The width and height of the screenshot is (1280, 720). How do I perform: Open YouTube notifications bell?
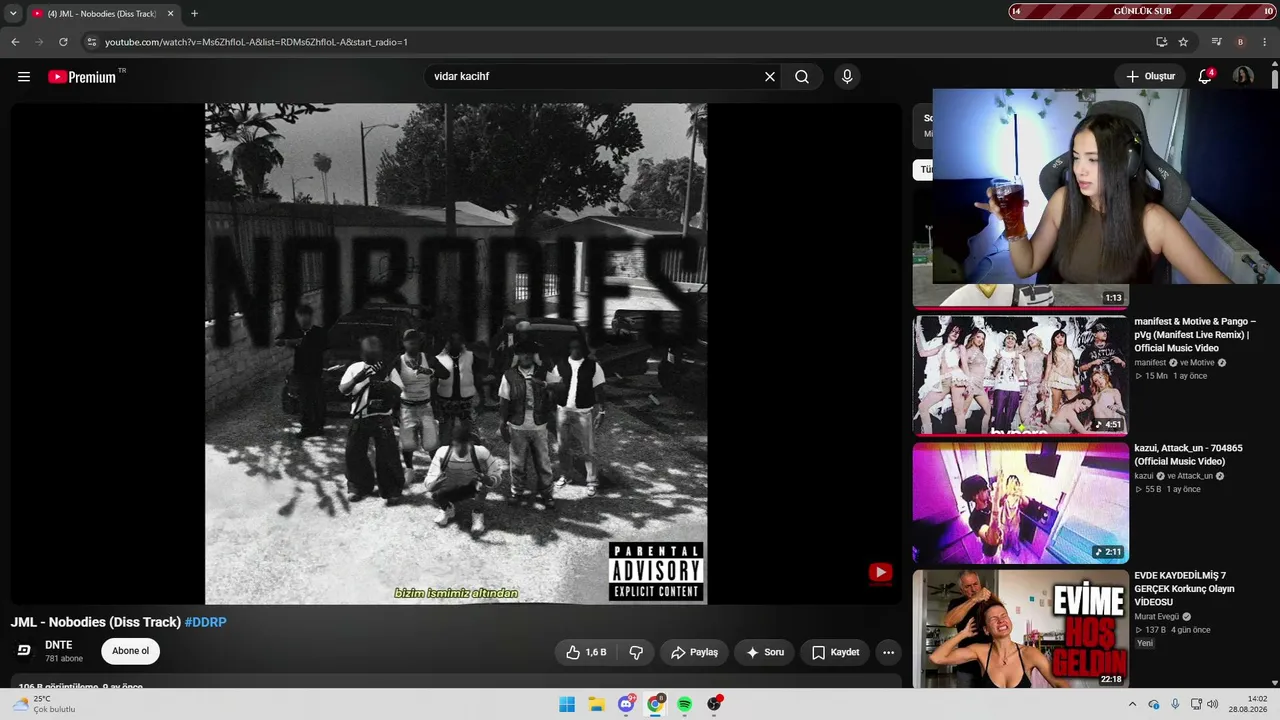point(1205,77)
